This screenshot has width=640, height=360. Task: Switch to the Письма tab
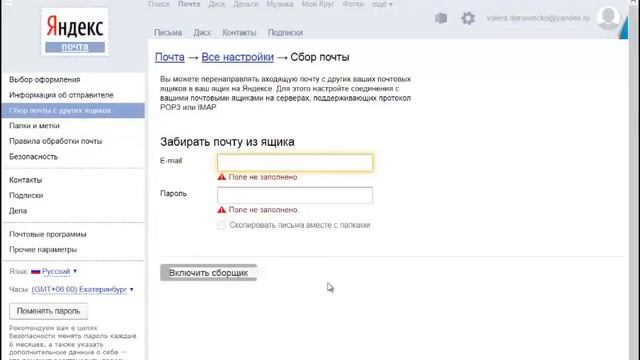(168, 33)
